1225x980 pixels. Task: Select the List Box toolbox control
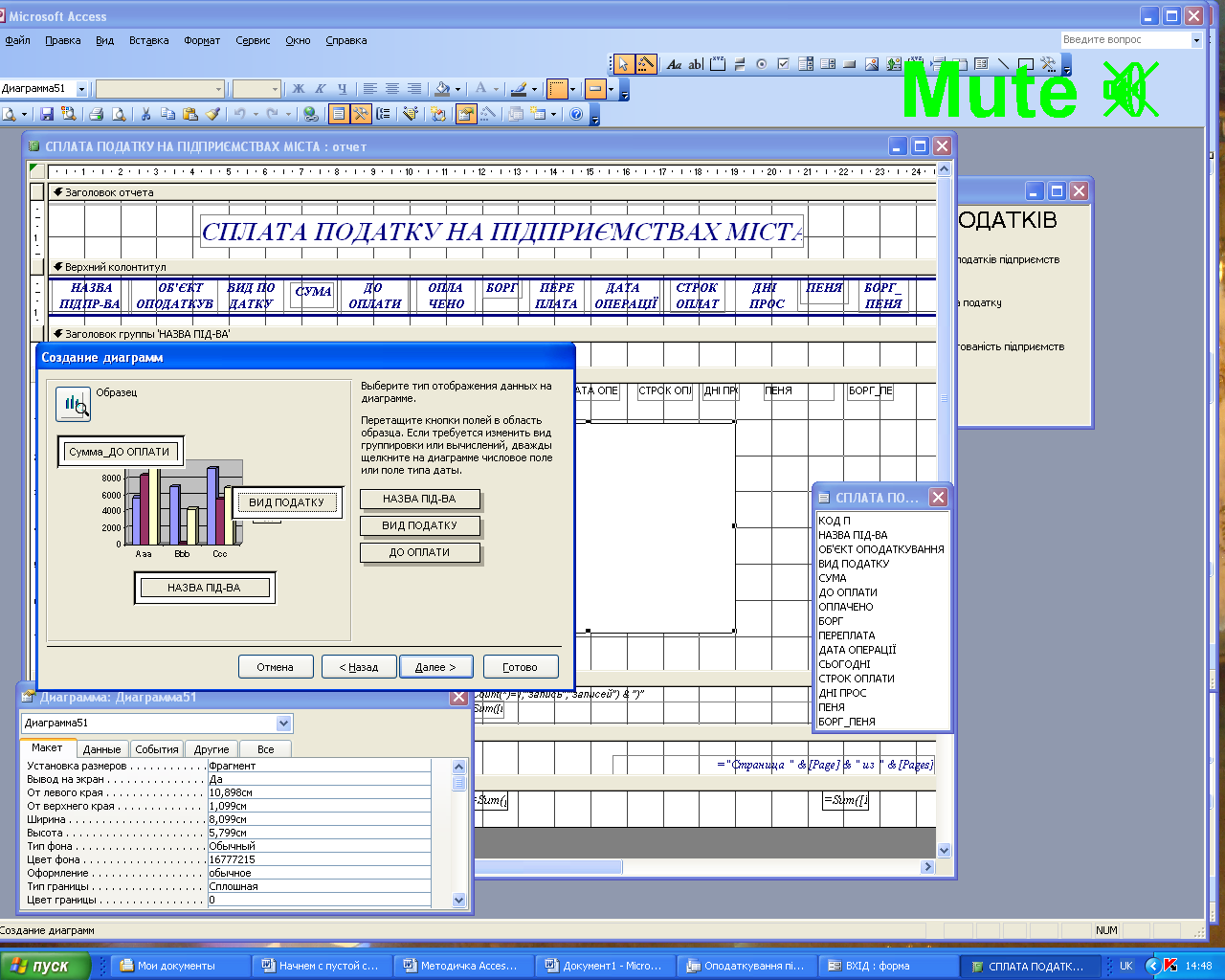click(828, 64)
